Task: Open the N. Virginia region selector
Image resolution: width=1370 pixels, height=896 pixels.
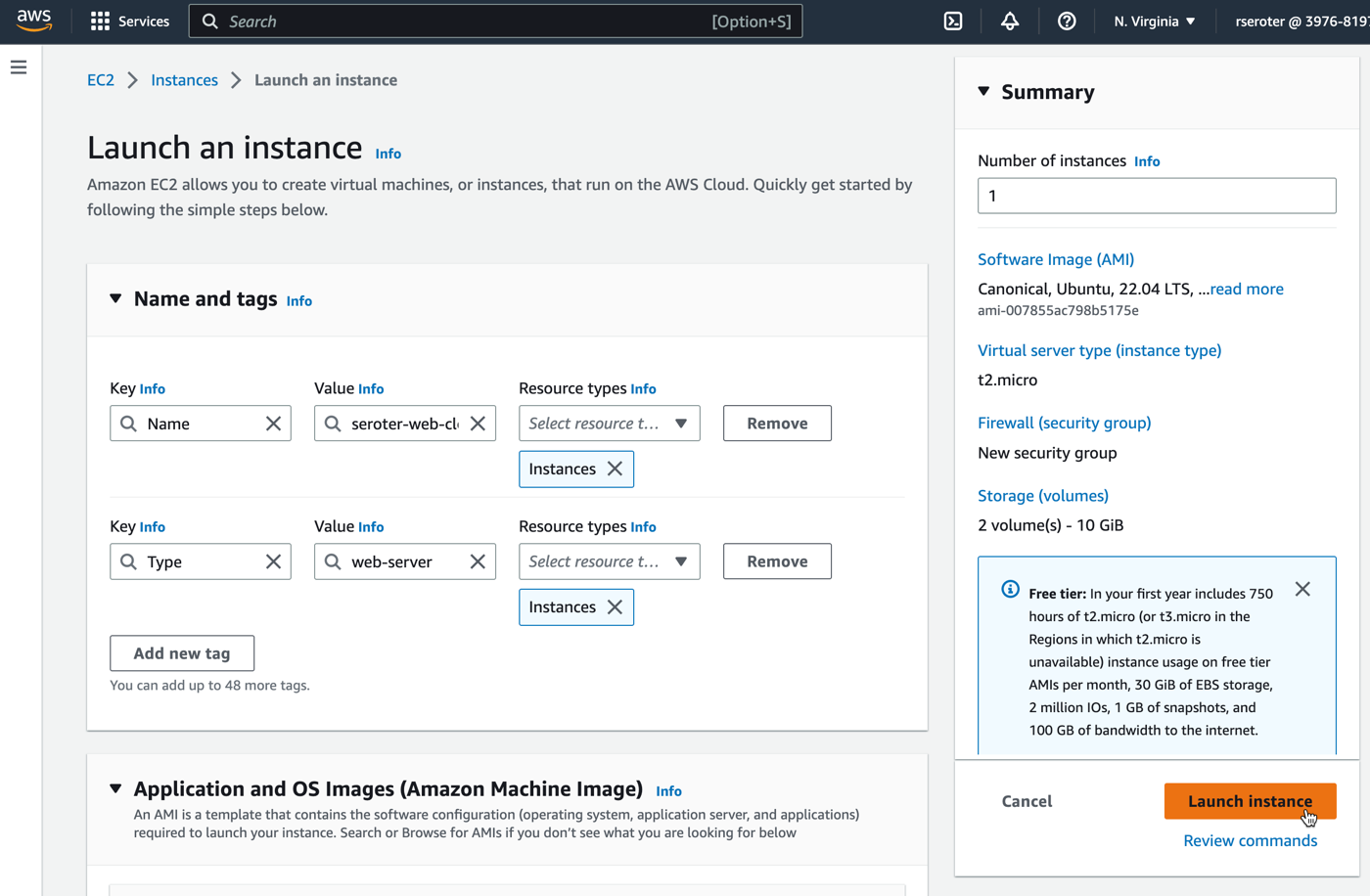Action: pyautogui.click(x=1155, y=22)
